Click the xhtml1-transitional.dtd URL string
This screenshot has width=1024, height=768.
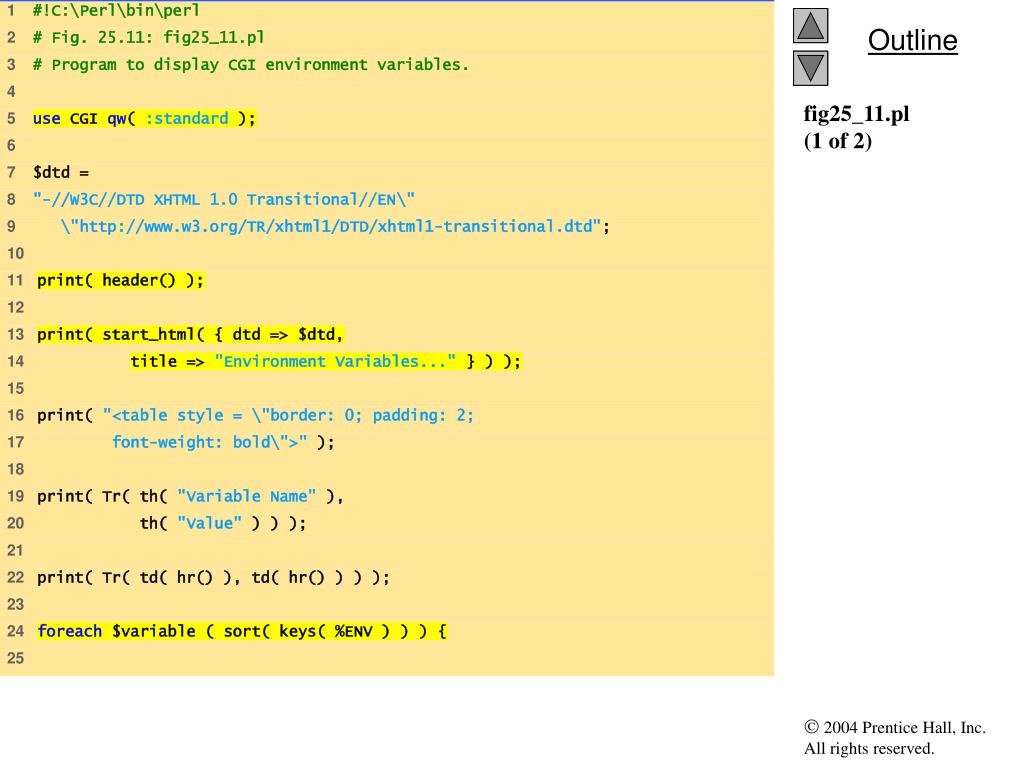click(x=335, y=227)
